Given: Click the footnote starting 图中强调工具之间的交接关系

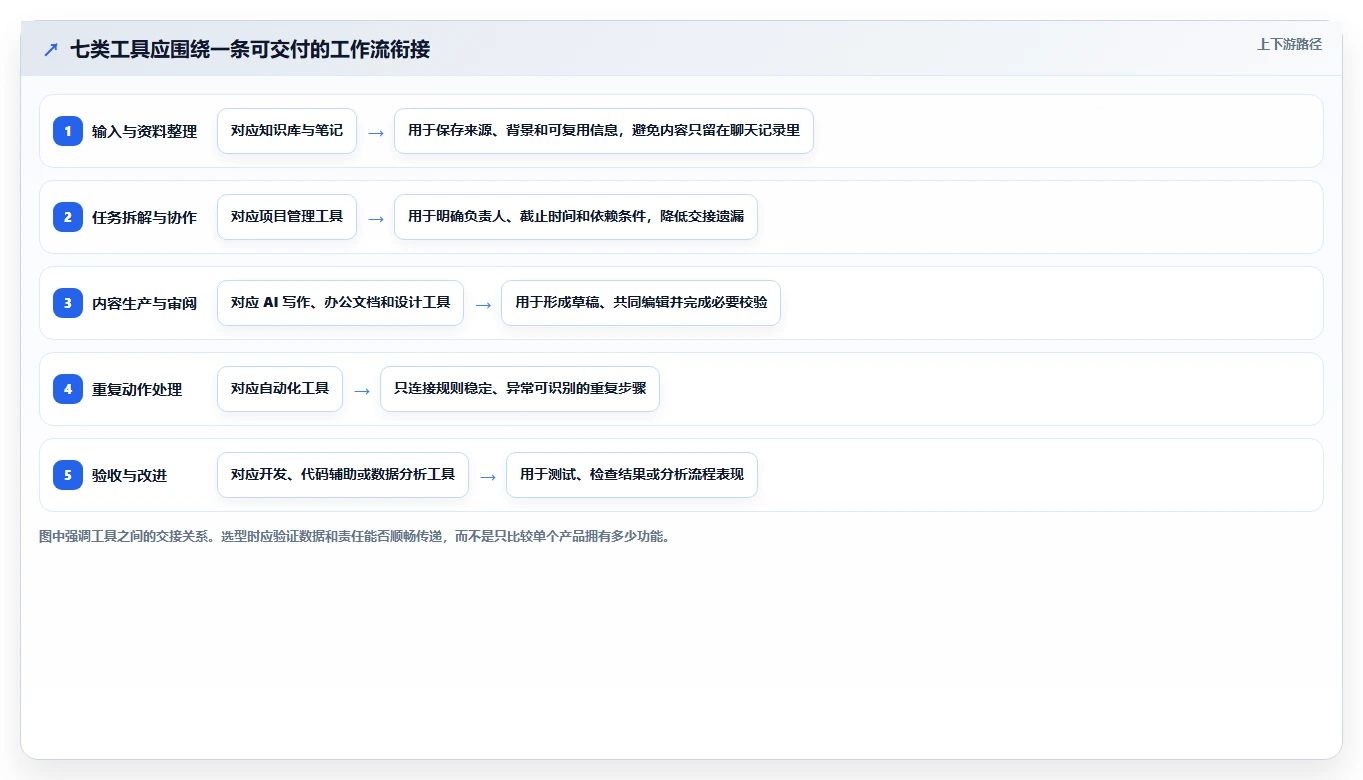Looking at the screenshot, I should (x=355, y=536).
